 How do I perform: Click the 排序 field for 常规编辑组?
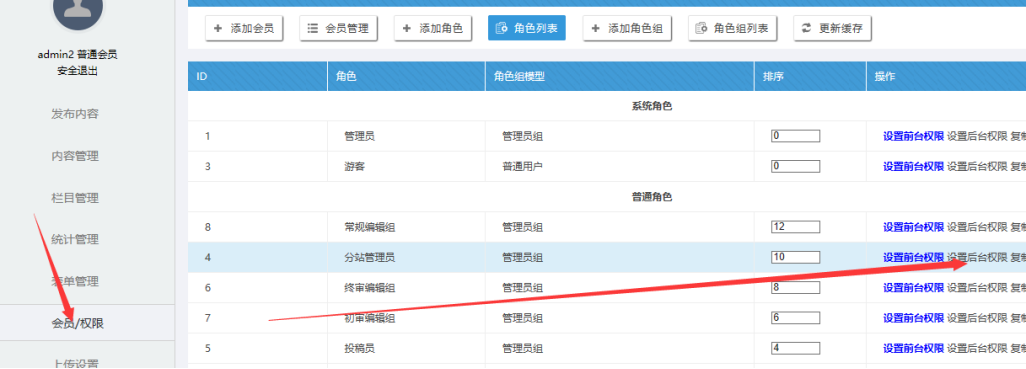[795, 227]
